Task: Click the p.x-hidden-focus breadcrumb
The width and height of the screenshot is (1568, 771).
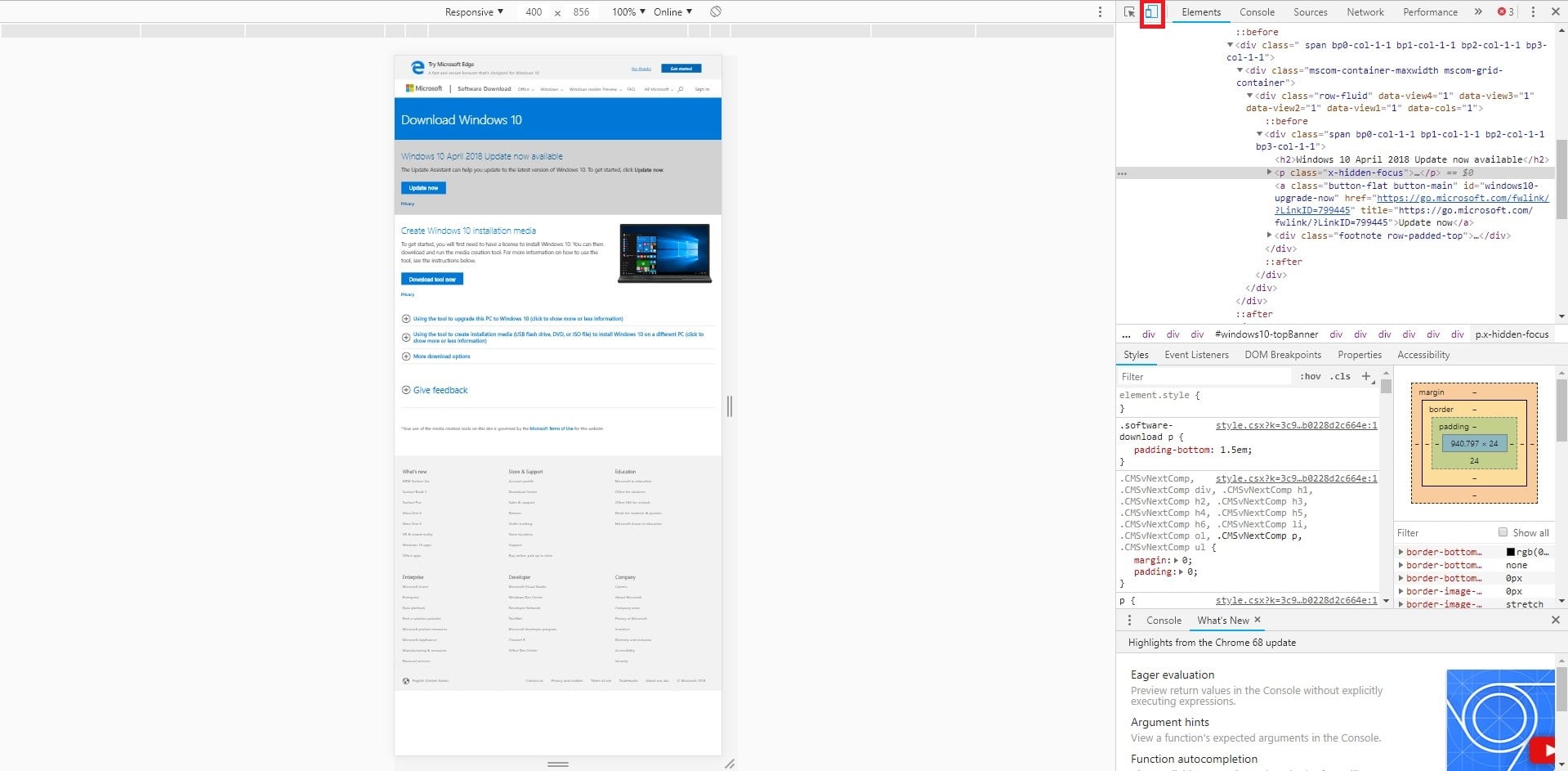Action: point(1512,334)
